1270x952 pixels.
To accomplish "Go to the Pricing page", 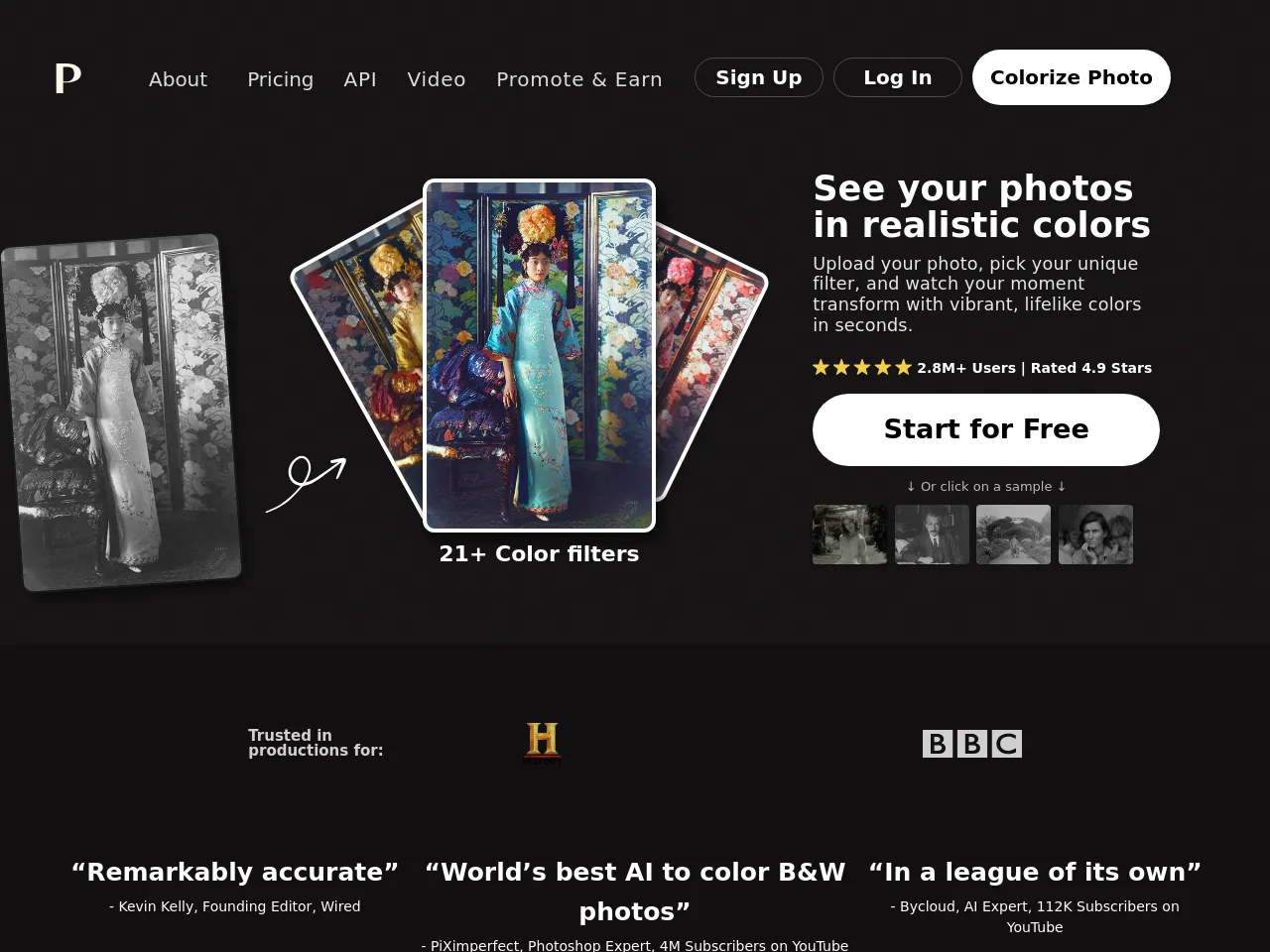I will click(281, 79).
